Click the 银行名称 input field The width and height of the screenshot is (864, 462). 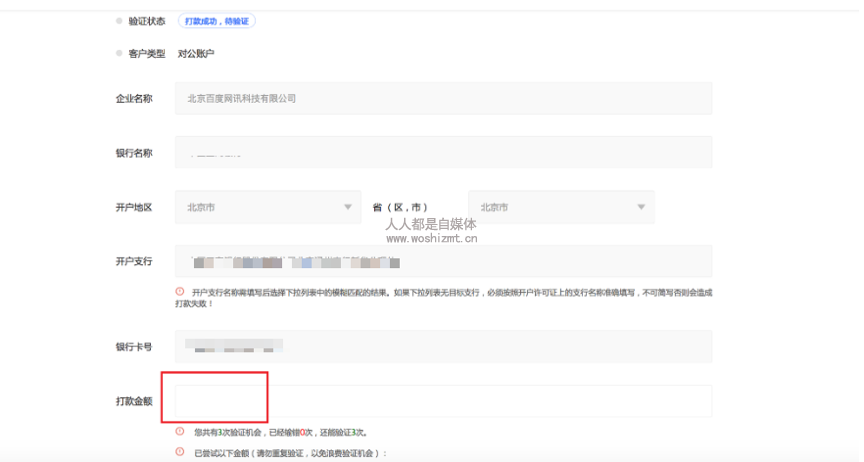point(442,153)
